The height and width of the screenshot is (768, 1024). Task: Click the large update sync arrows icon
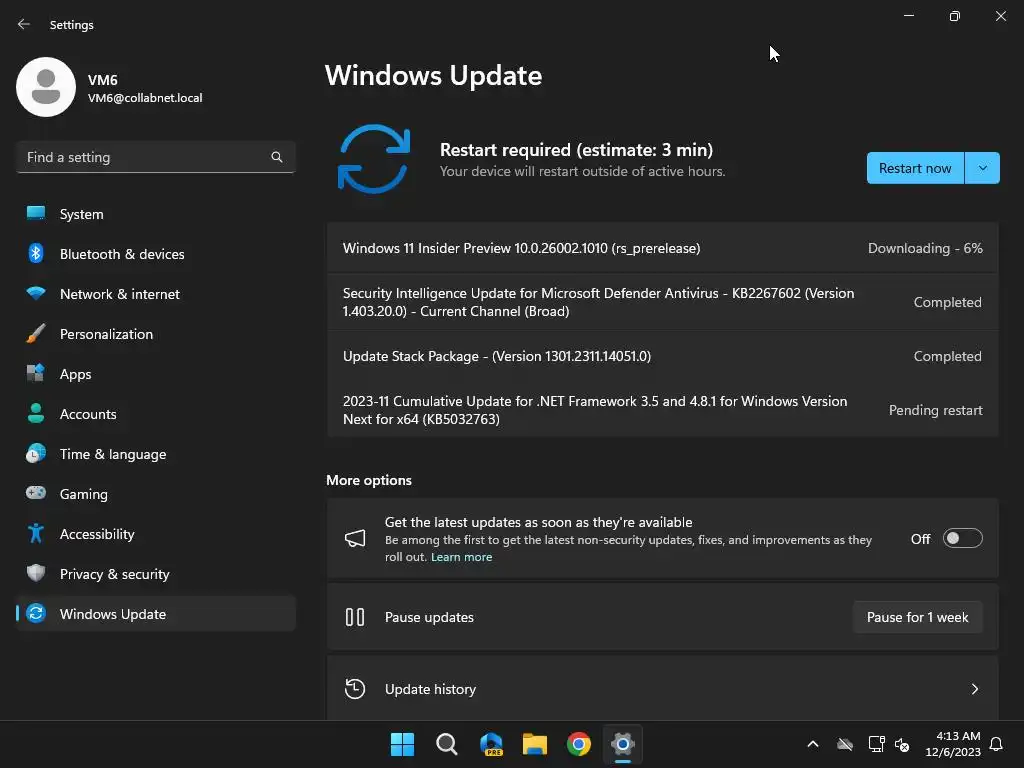(x=374, y=159)
